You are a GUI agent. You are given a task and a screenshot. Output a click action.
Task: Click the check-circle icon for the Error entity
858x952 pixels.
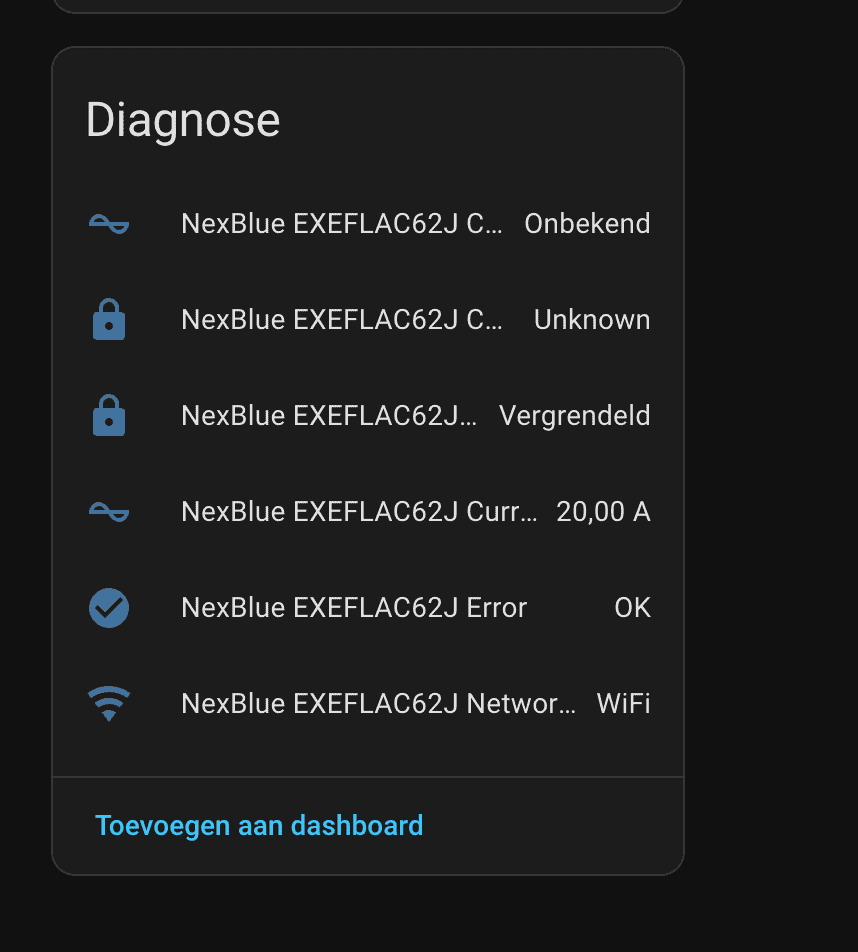coord(109,608)
